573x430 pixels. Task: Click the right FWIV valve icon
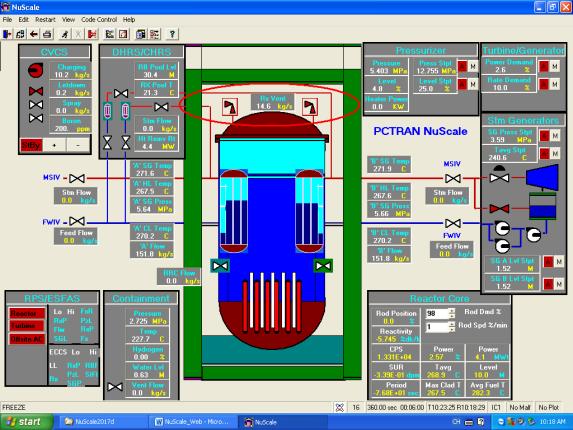(x=453, y=223)
